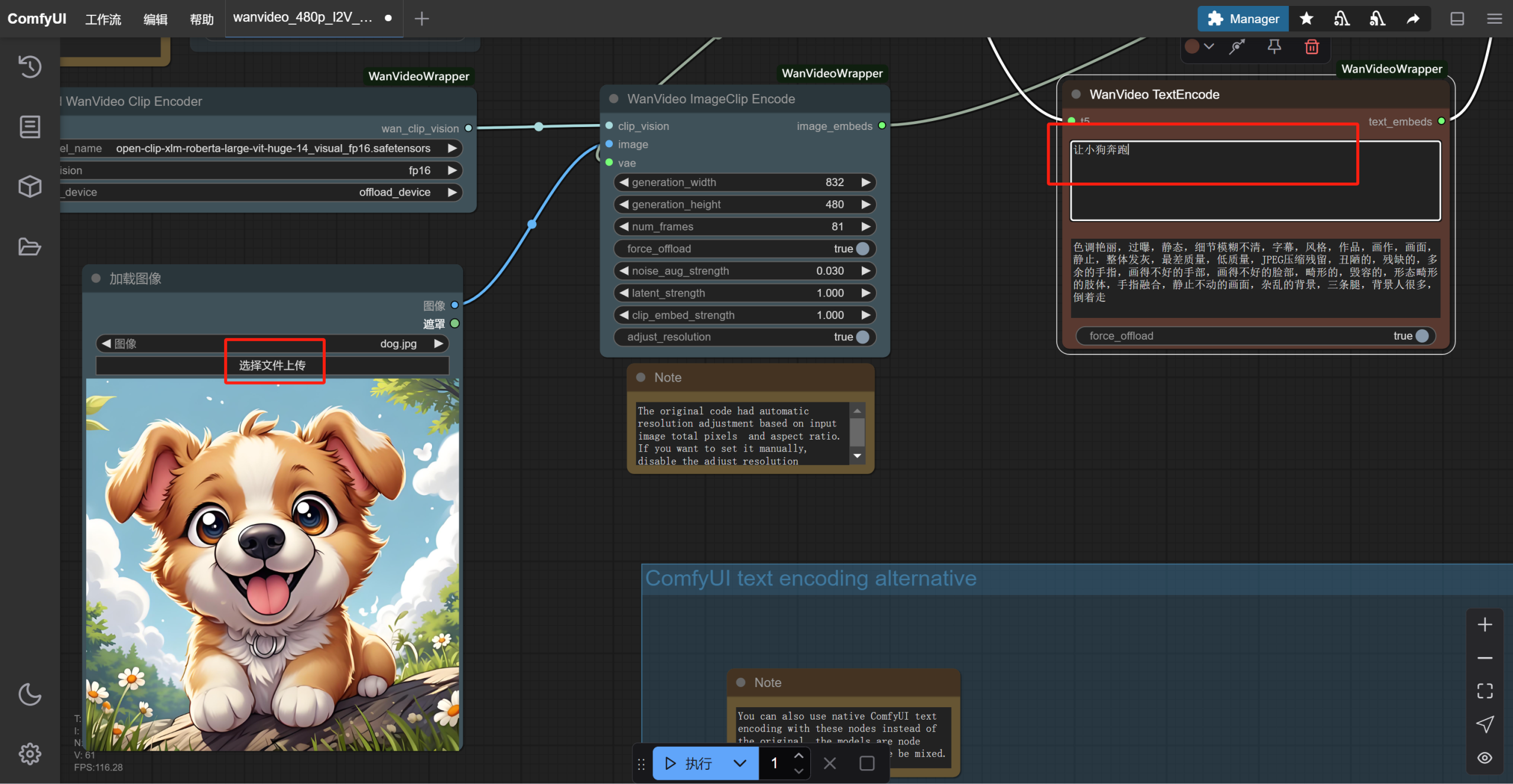Image resolution: width=1513 pixels, height=784 pixels.
Task: Click 选择文件上传 upload button
Action: pos(272,365)
